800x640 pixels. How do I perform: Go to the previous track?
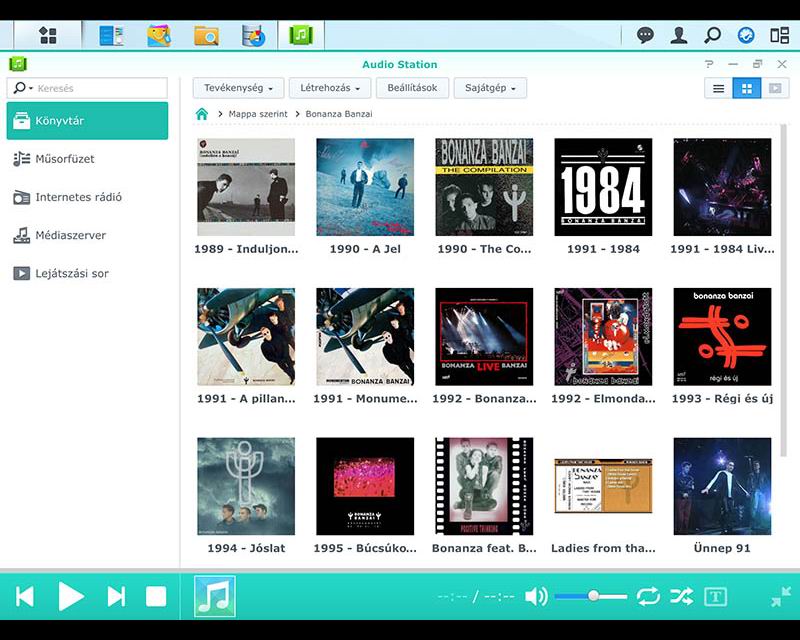pyautogui.click(x=25, y=597)
